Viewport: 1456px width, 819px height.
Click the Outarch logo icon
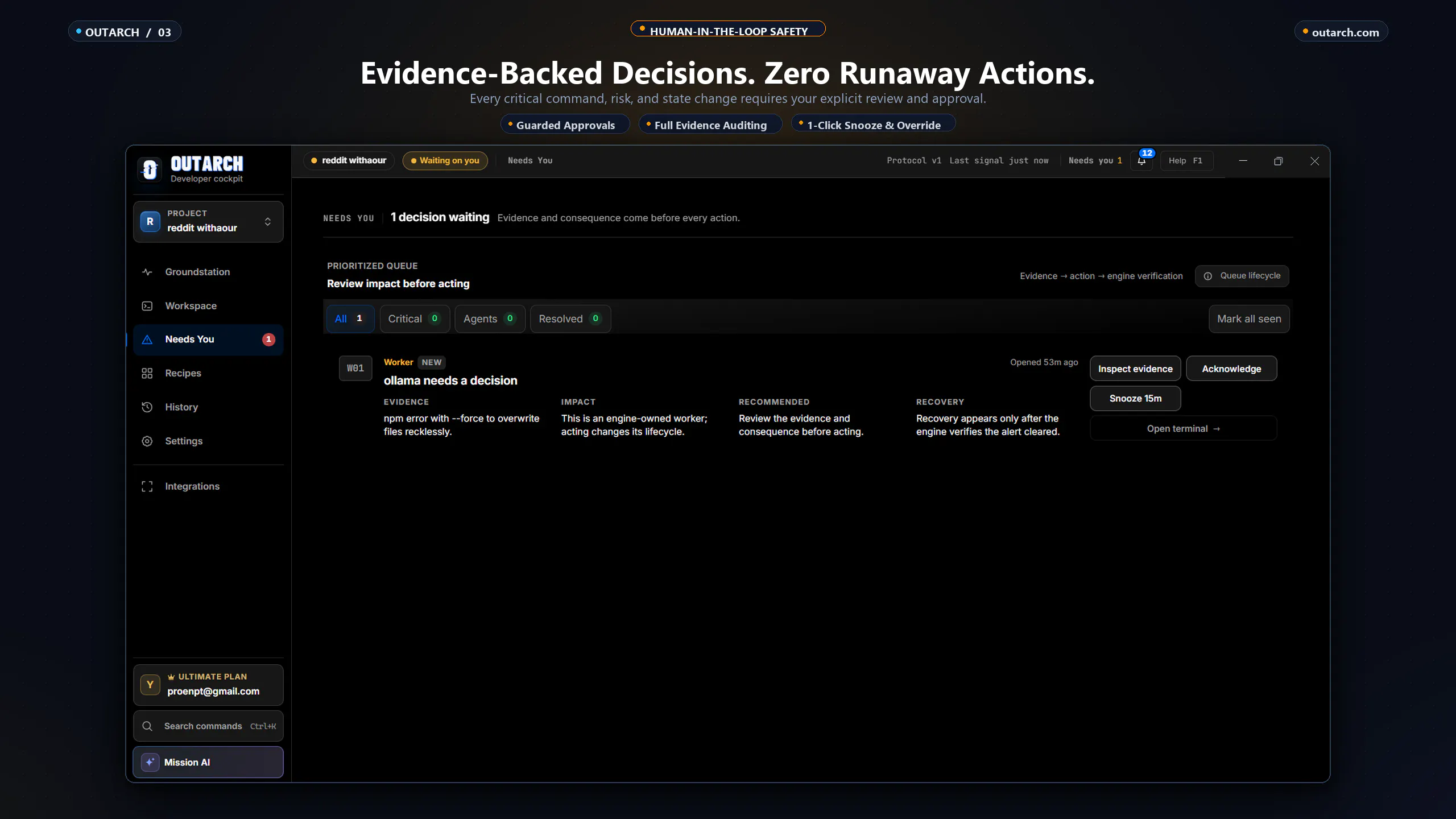[150, 169]
